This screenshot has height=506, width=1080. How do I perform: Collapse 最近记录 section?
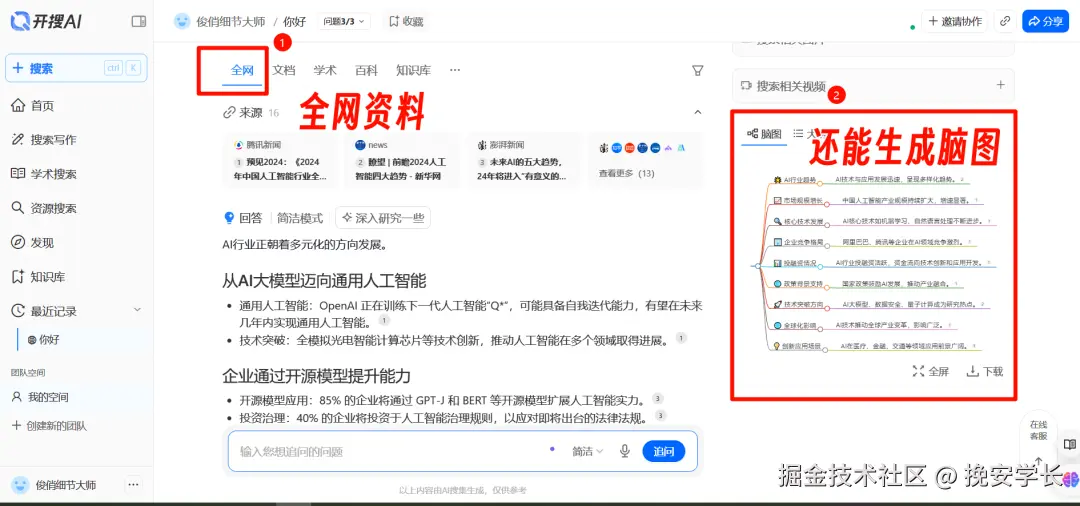(x=137, y=310)
